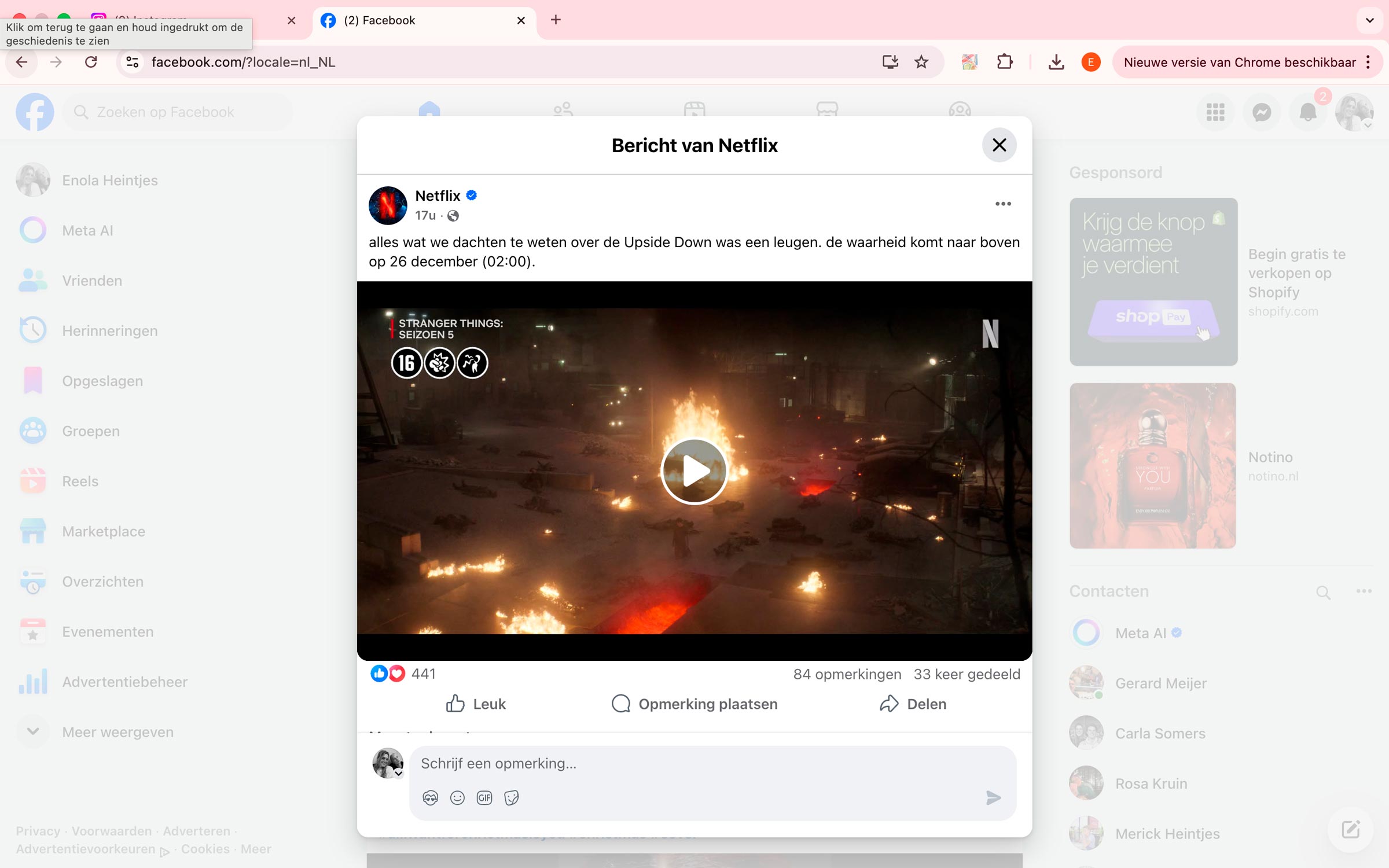Viewport: 1389px width, 868px height.
Task: Open the 84 opmerkingen link
Action: click(847, 674)
